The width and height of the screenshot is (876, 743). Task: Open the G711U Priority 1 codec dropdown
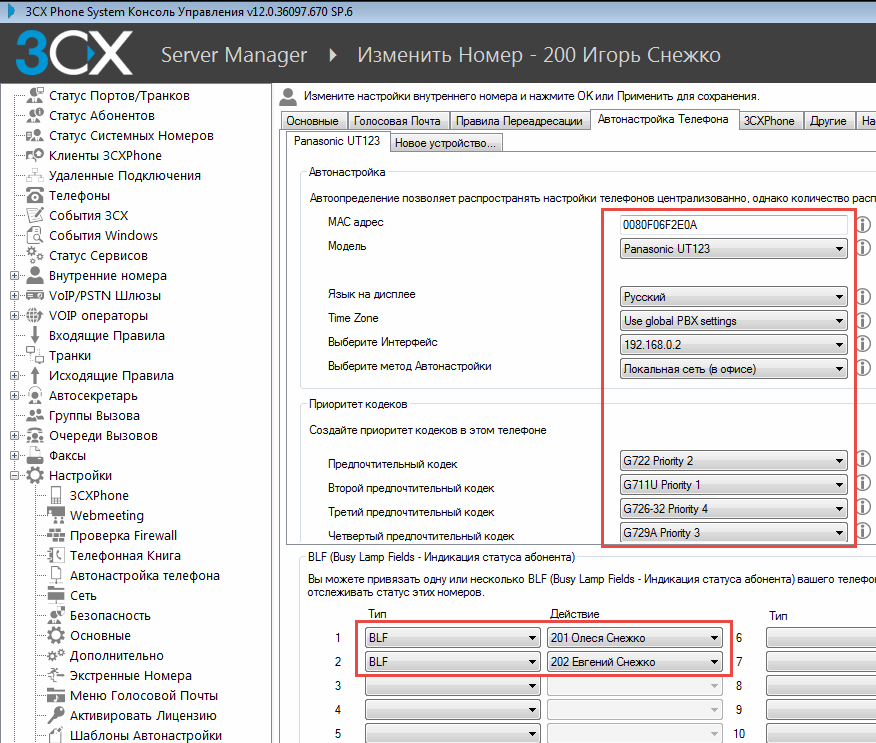pos(734,485)
